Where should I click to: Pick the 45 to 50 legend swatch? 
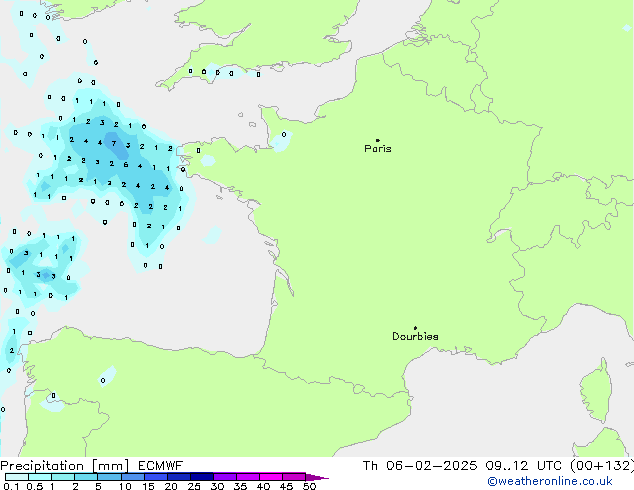point(294,477)
